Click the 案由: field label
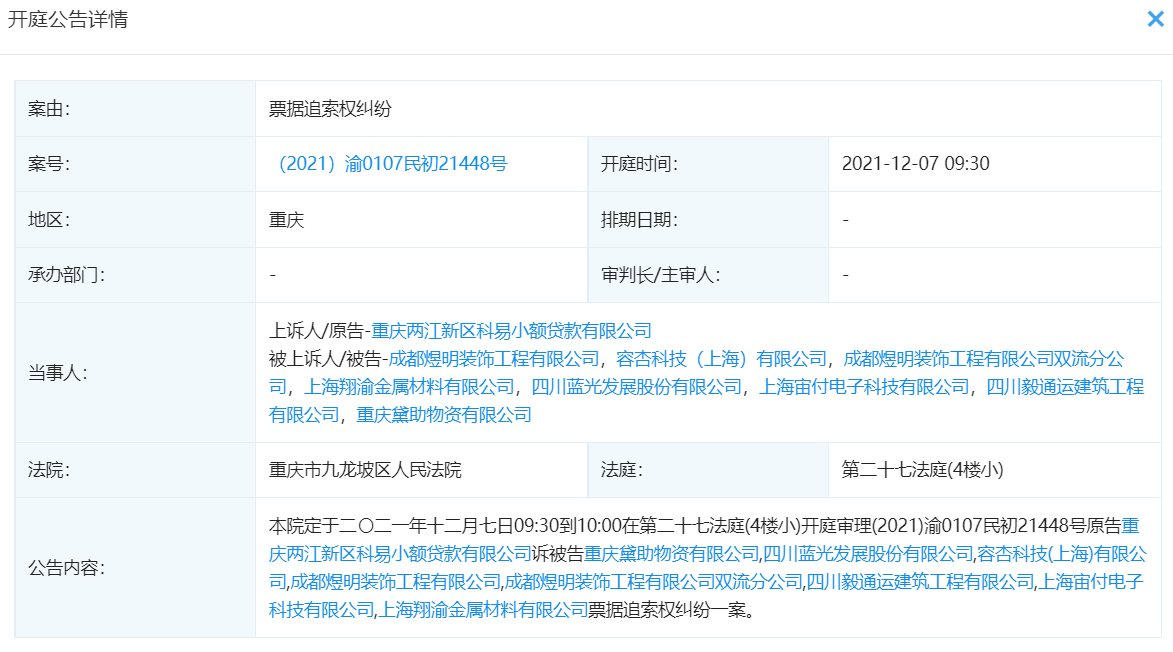 coord(49,109)
